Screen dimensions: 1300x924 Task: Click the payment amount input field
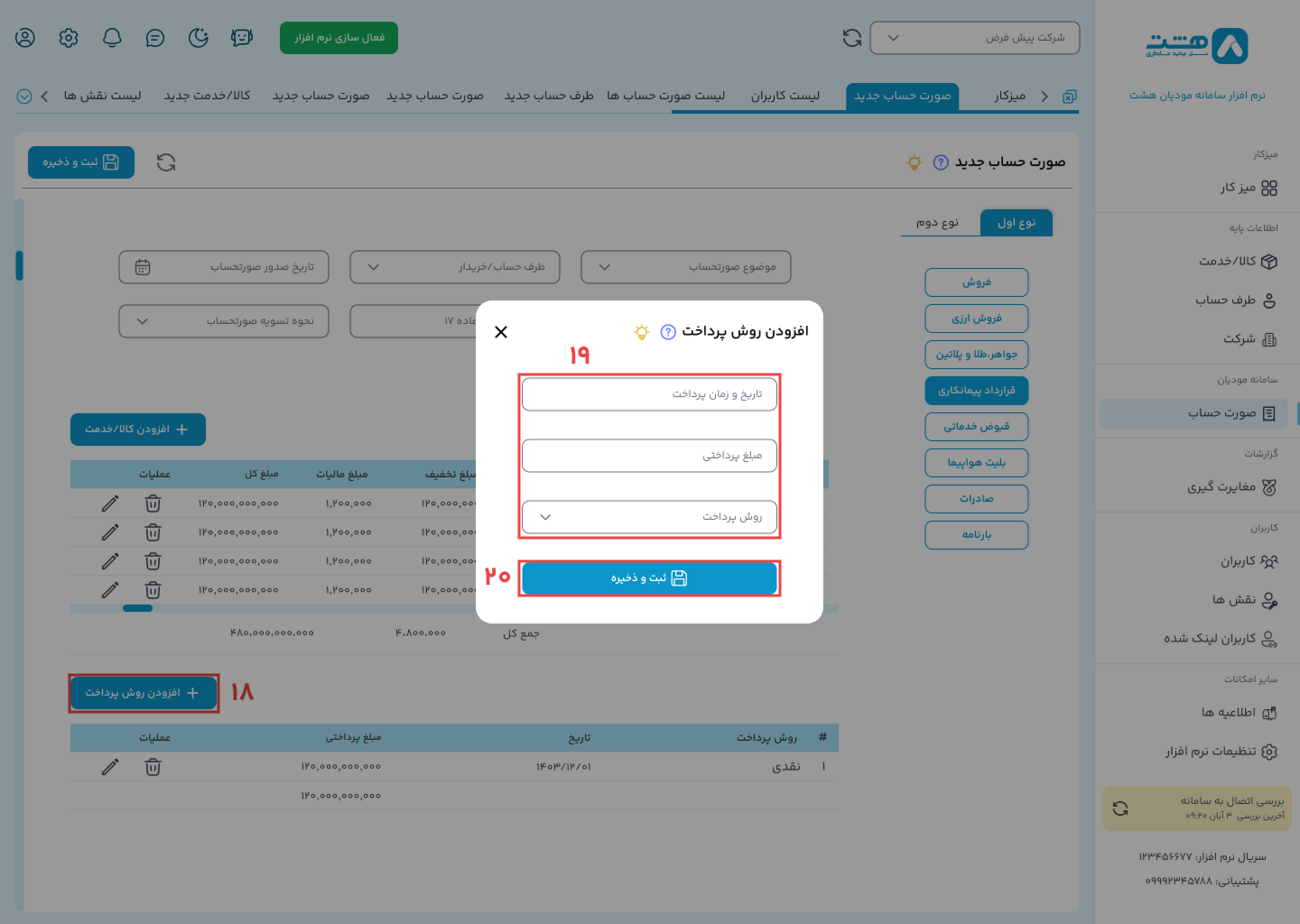[649, 456]
